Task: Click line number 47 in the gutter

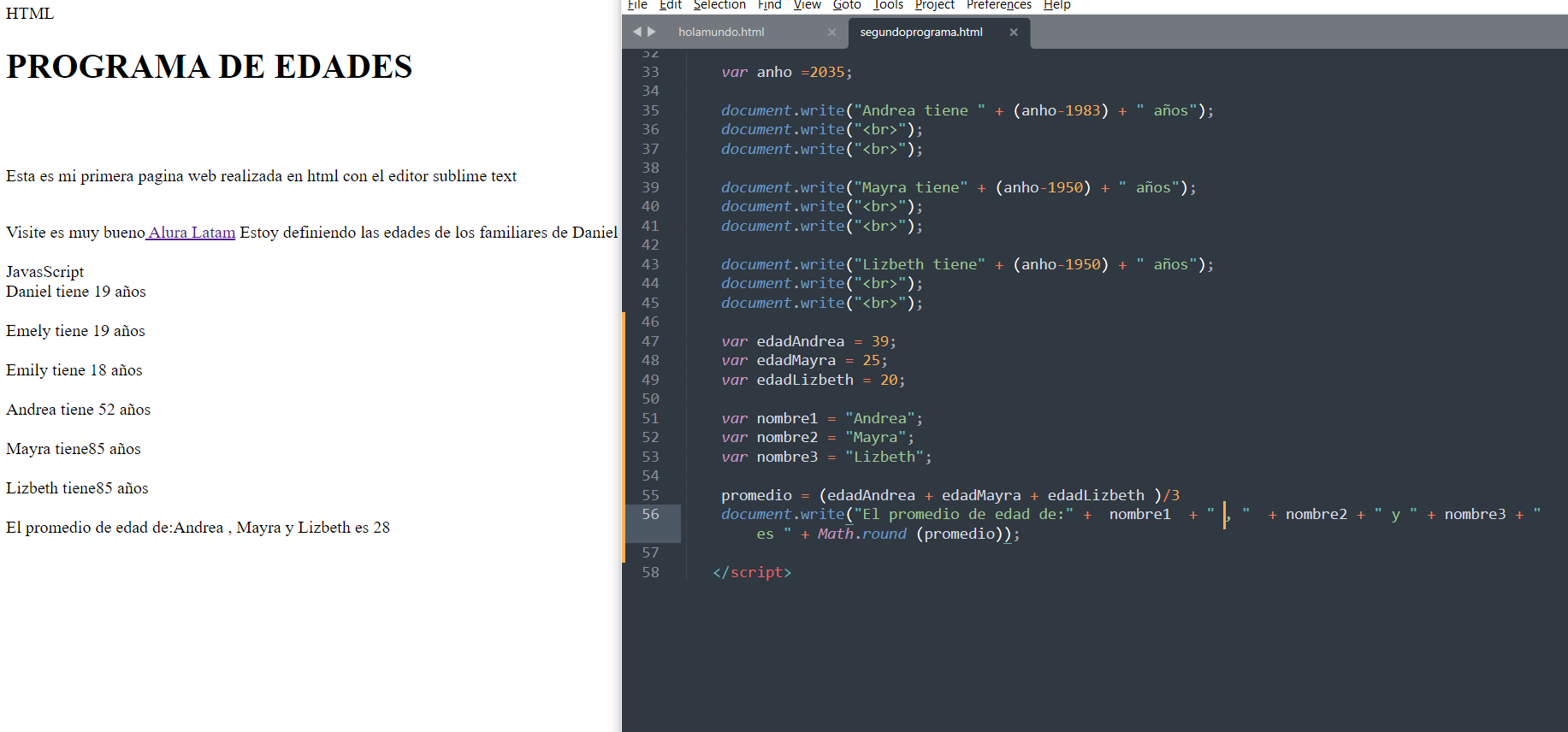Action: [x=651, y=341]
